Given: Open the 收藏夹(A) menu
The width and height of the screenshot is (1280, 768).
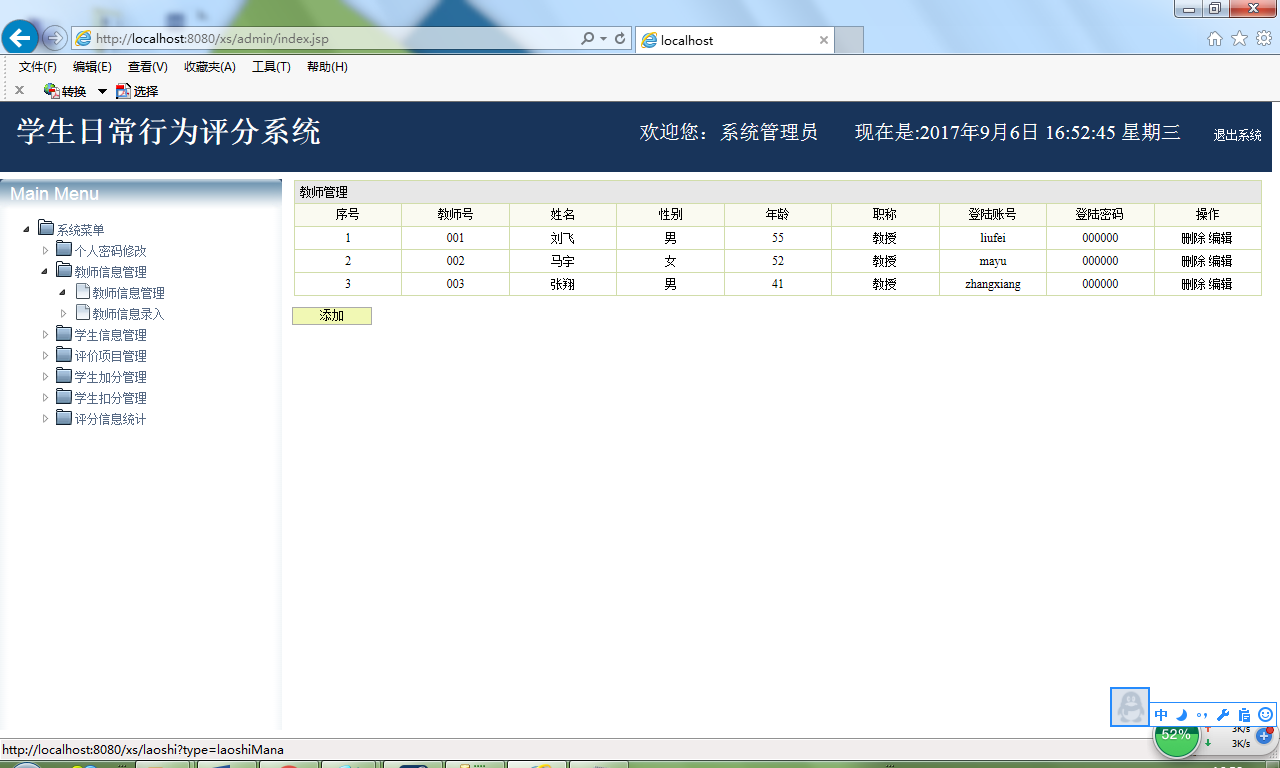Looking at the screenshot, I should tap(210, 67).
